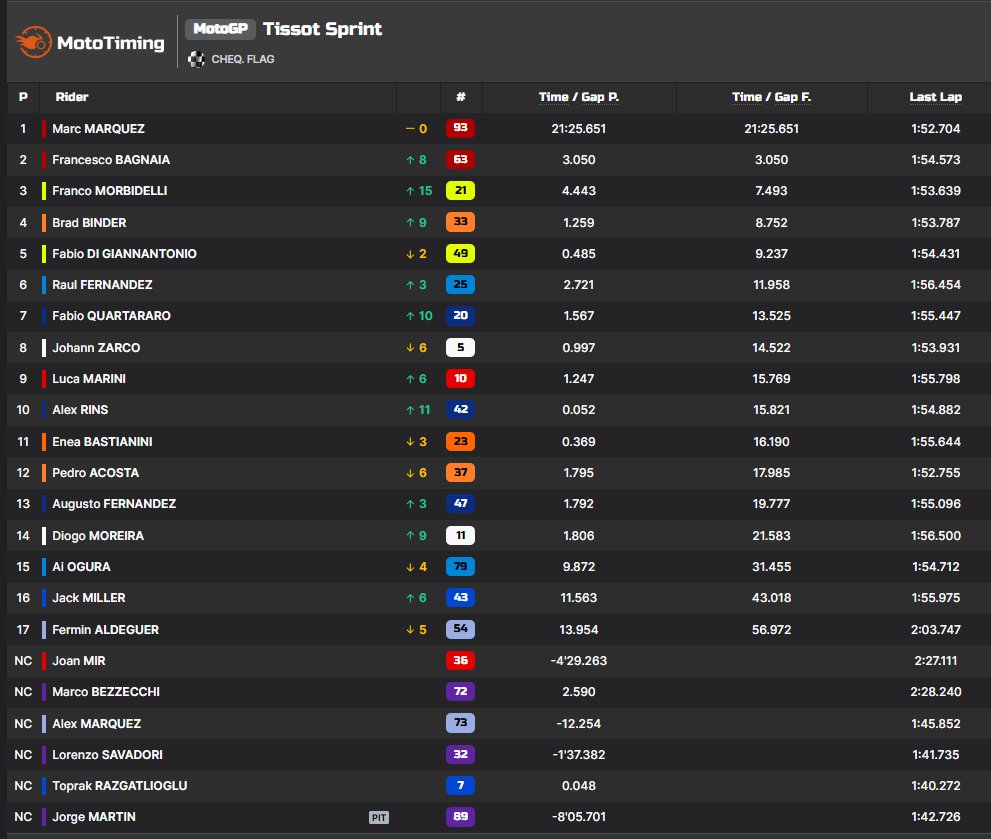991x839 pixels.
Task: Click the checkered flag status icon
Action: pyautogui.click(x=197, y=59)
